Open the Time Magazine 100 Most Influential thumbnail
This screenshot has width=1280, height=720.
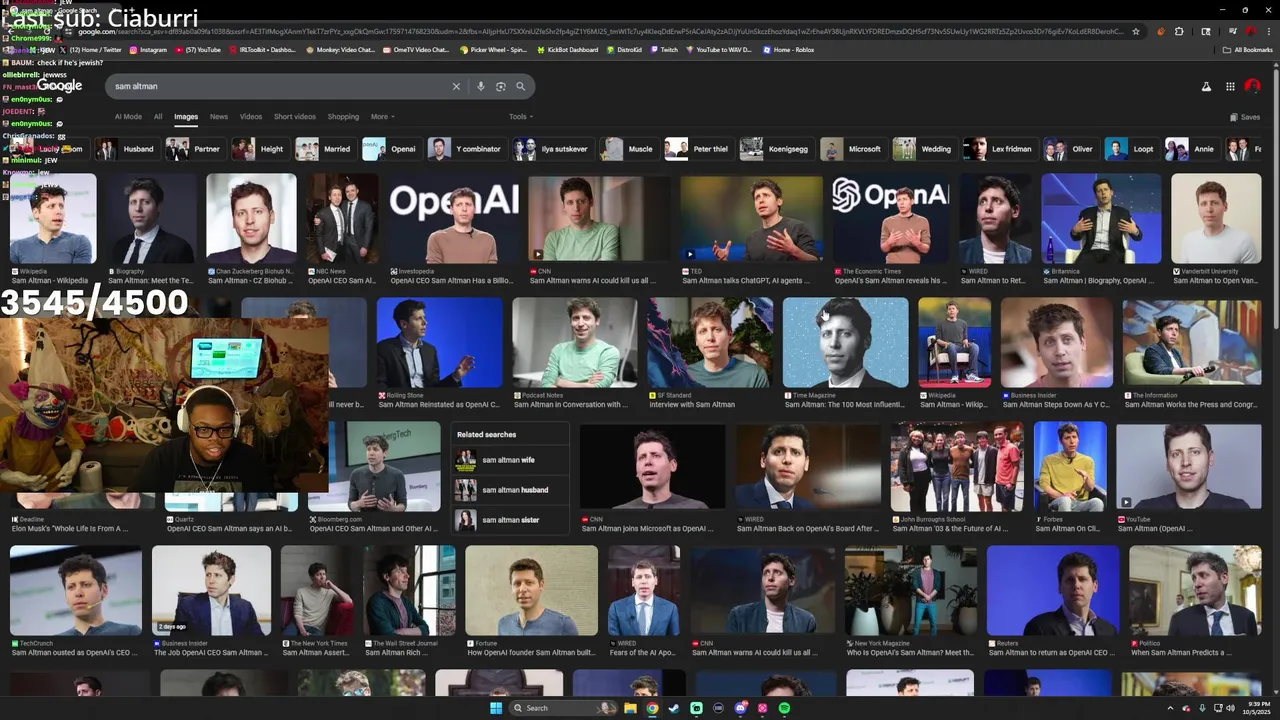click(845, 342)
